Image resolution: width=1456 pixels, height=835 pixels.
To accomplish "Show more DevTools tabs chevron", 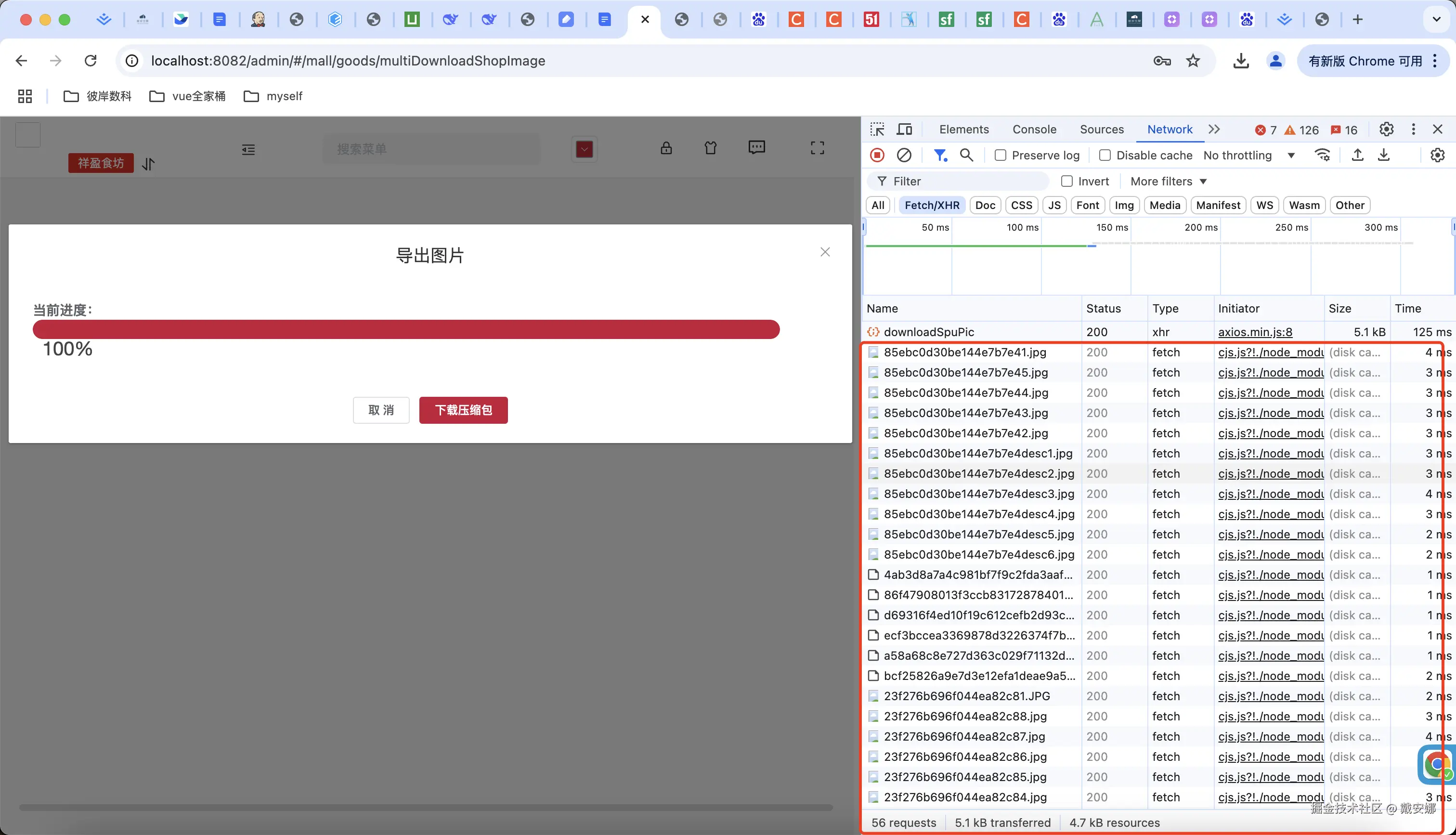I will coord(1214,129).
